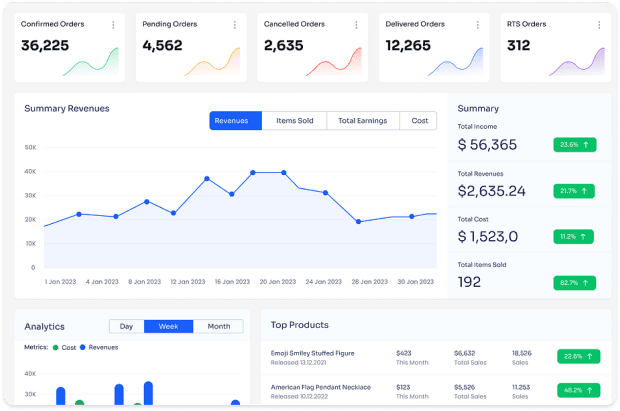Click the Total Income 23.6% badge
620x411 pixels.
576,144
